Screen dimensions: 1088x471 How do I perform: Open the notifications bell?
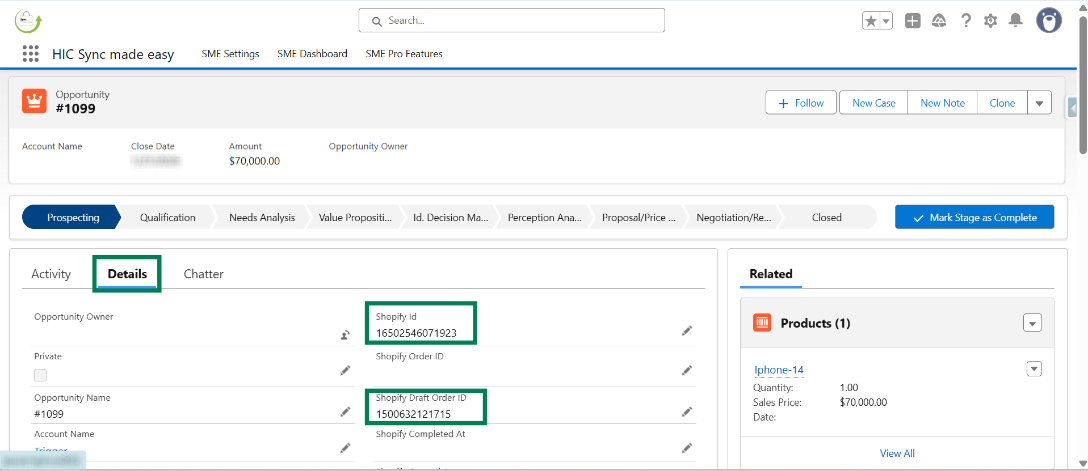click(x=1015, y=21)
